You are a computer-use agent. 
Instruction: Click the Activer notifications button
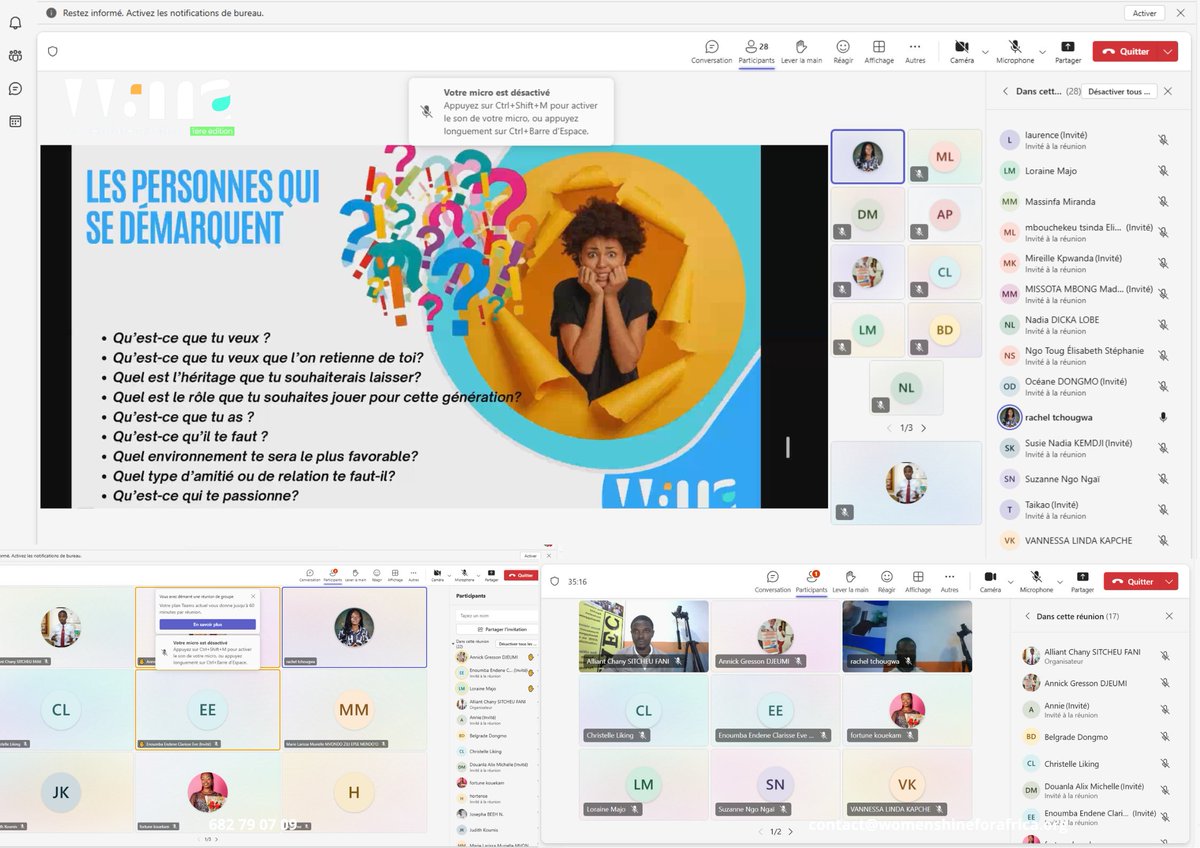[x=1145, y=13]
